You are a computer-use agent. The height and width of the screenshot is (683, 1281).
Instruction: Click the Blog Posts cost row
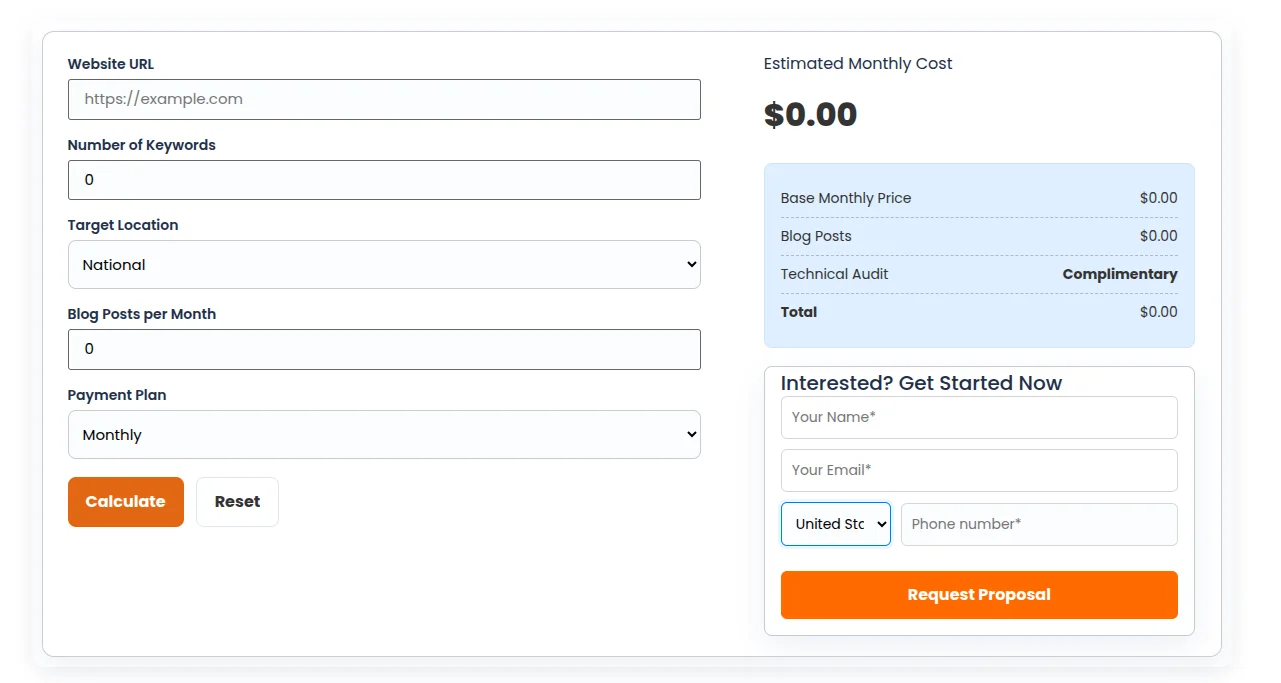click(x=978, y=236)
